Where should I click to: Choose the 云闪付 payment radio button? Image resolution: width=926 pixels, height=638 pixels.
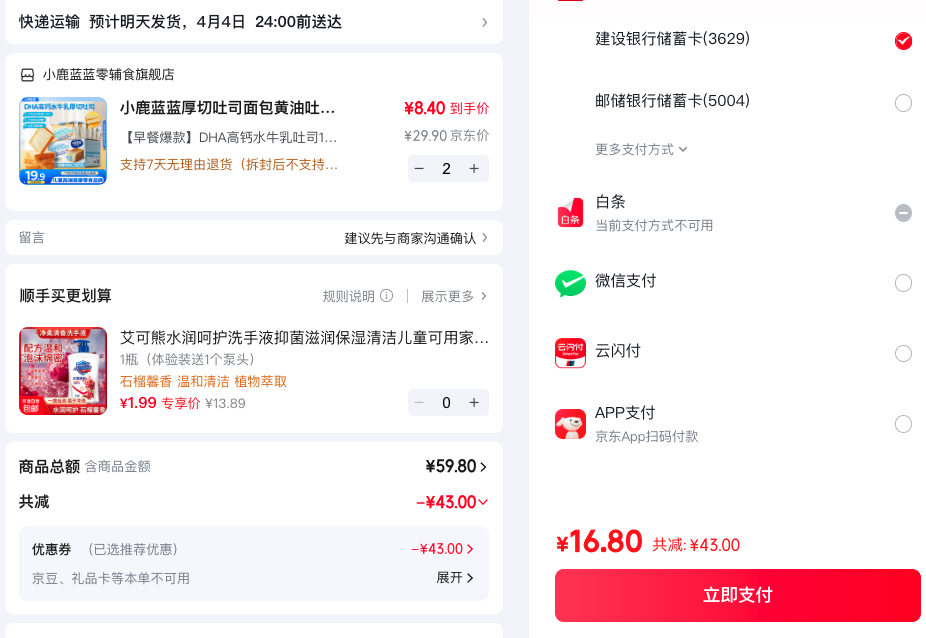(x=903, y=353)
